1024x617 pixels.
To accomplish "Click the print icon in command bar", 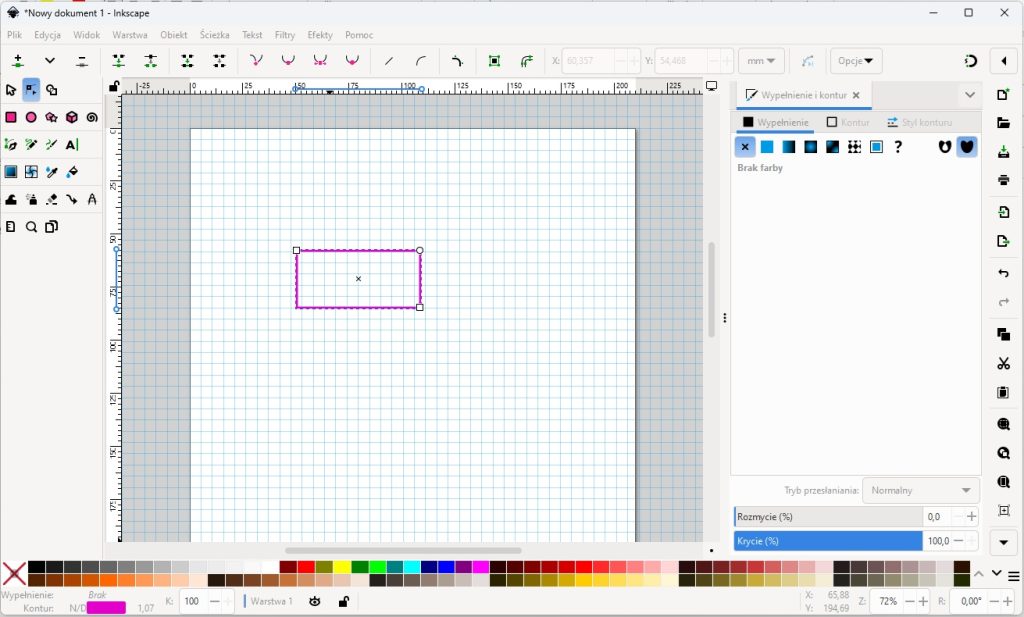I will click(x=1004, y=180).
